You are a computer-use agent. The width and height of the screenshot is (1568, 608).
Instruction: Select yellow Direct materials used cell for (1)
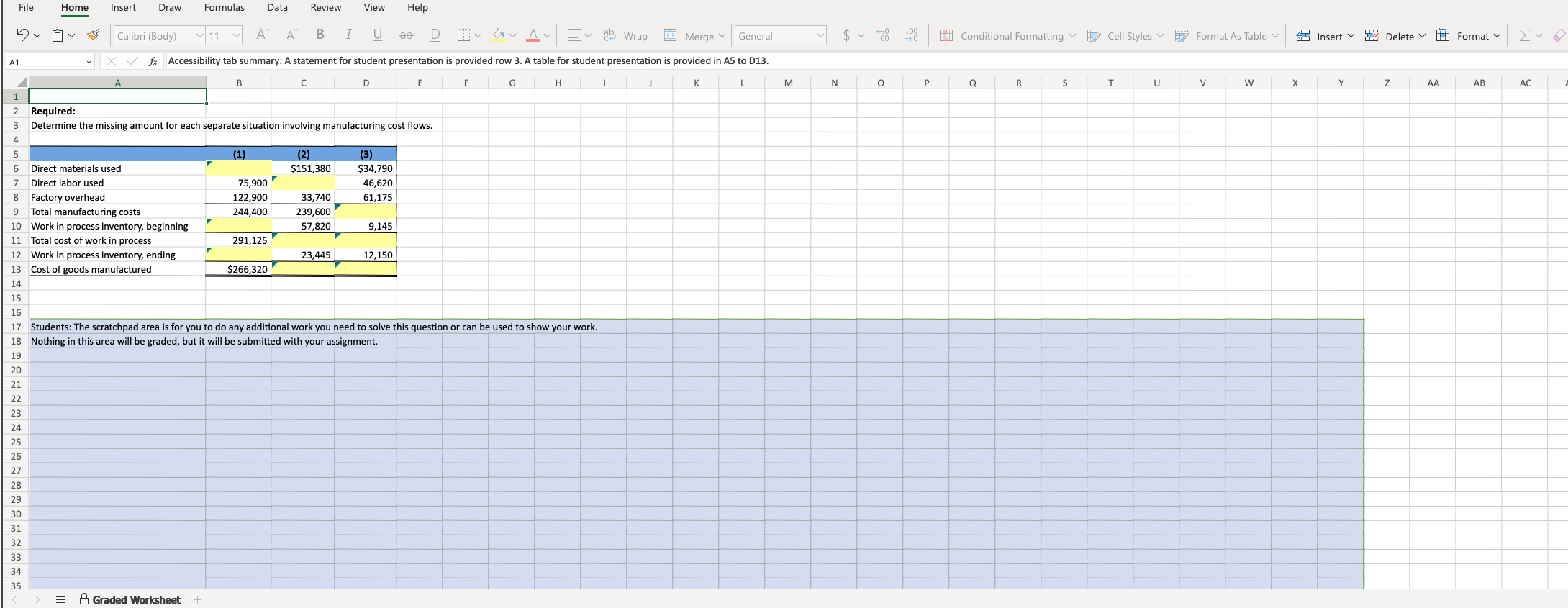click(238, 168)
